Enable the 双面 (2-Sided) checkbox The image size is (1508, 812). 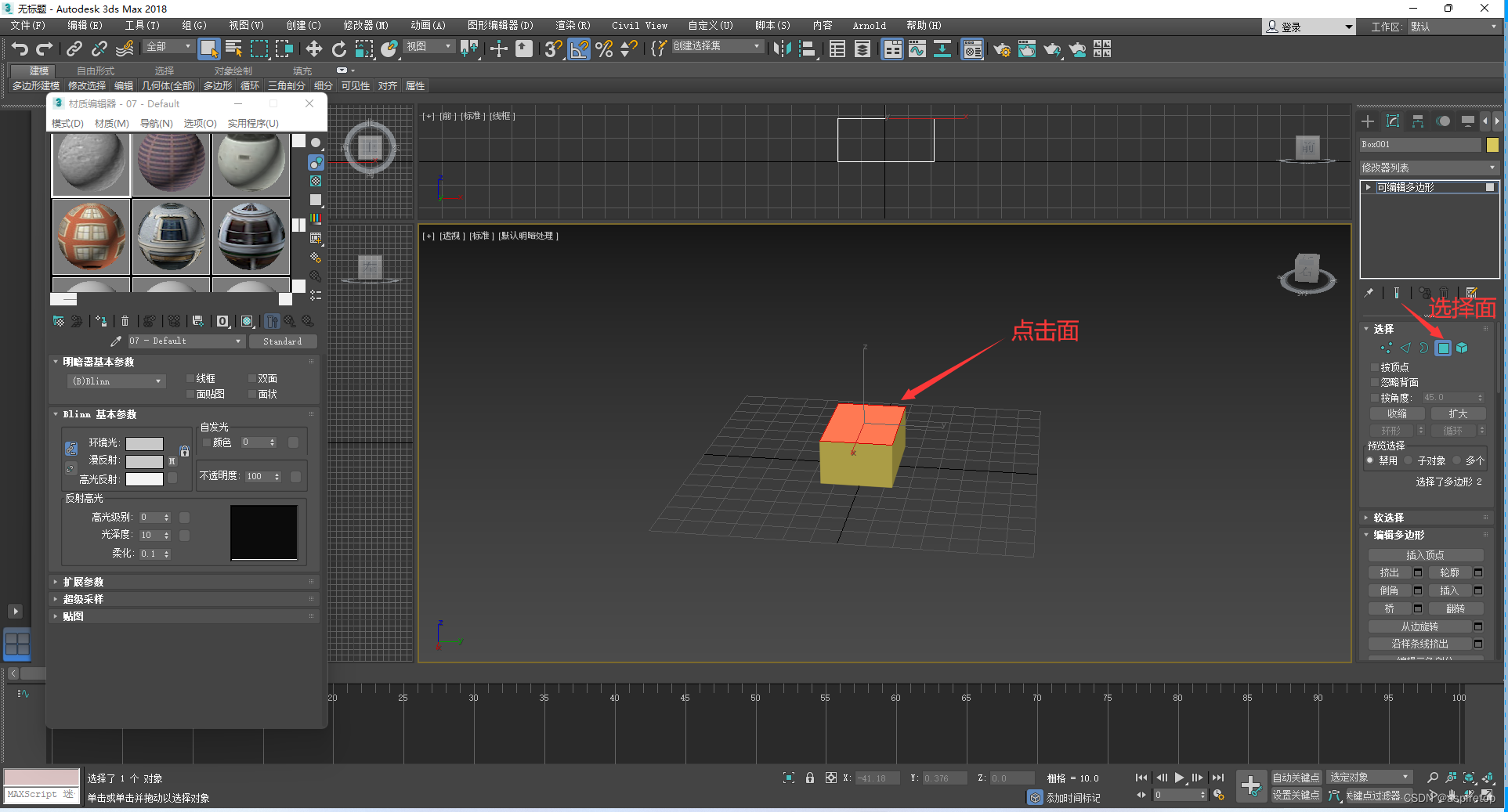coord(252,378)
